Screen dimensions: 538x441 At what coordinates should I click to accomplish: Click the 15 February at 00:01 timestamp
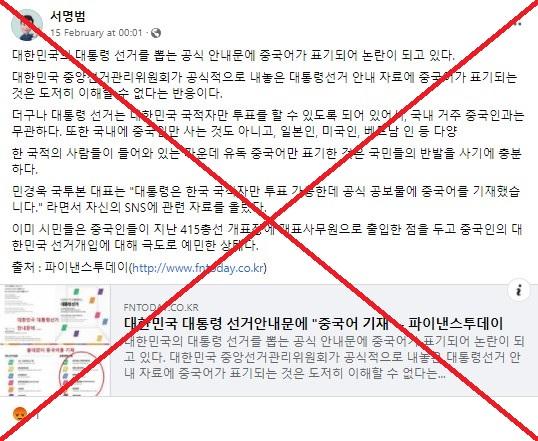tap(96, 33)
